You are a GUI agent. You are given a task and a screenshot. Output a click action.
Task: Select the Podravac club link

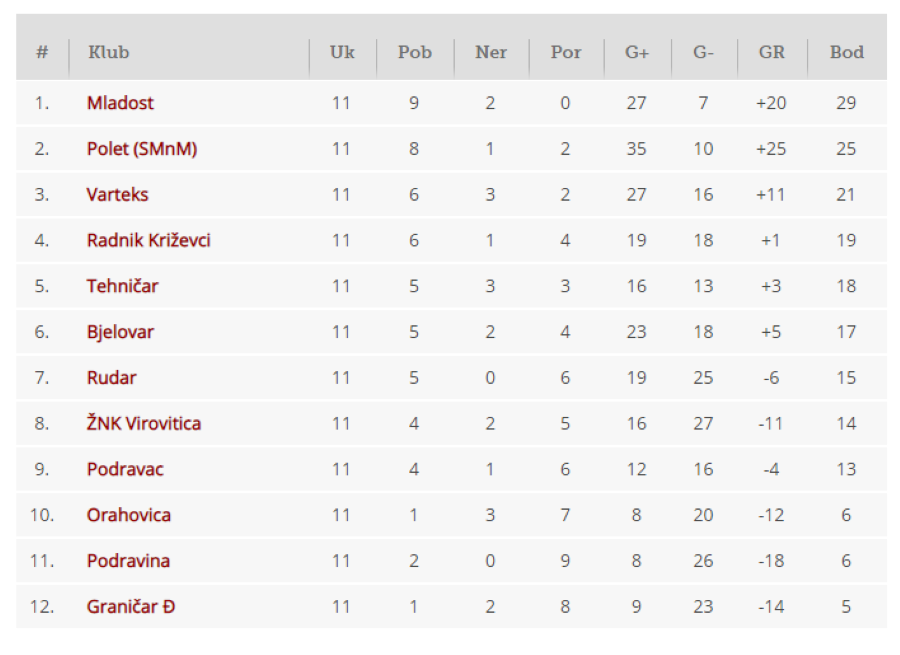pos(125,469)
